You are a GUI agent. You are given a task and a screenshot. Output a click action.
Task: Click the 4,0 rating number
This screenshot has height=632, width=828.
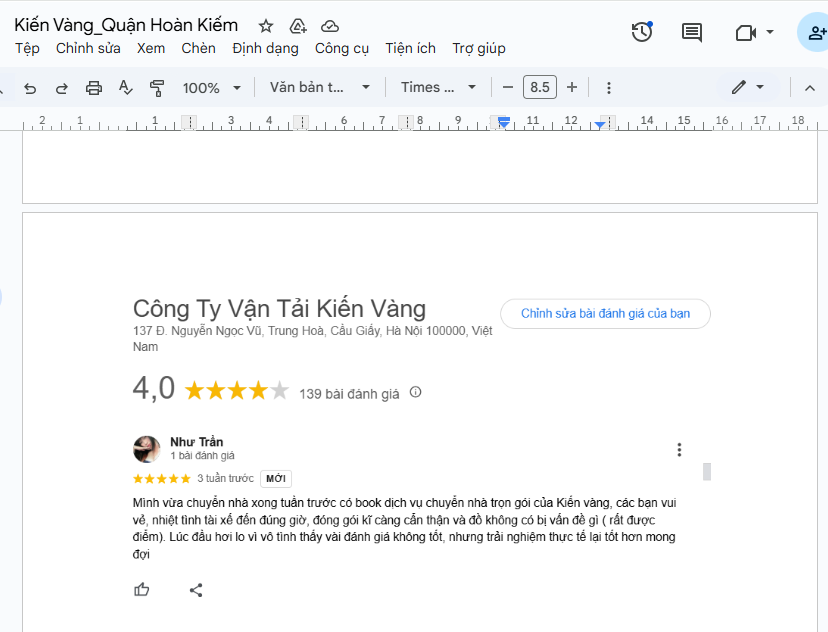pos(154,388)
